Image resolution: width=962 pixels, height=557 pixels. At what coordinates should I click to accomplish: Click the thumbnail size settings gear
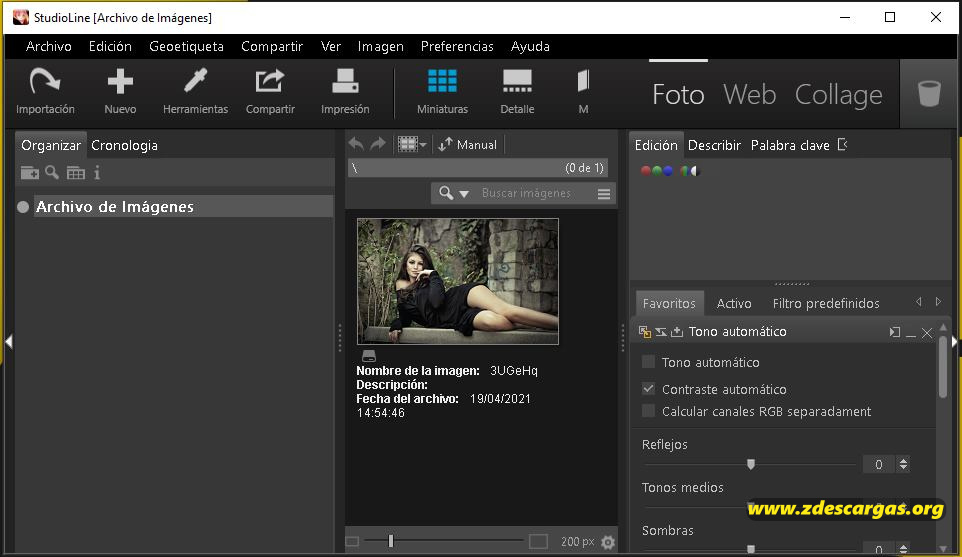pos(608,542)
